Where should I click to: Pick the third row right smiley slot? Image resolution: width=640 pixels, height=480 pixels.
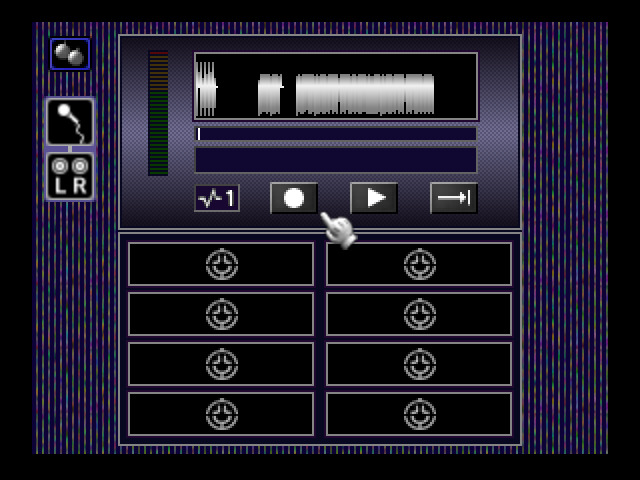point(419,364)
